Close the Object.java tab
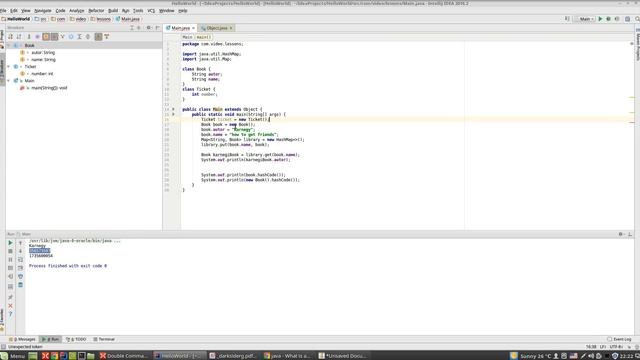Screen dimensions: 640x360 [x=231, y=28]
